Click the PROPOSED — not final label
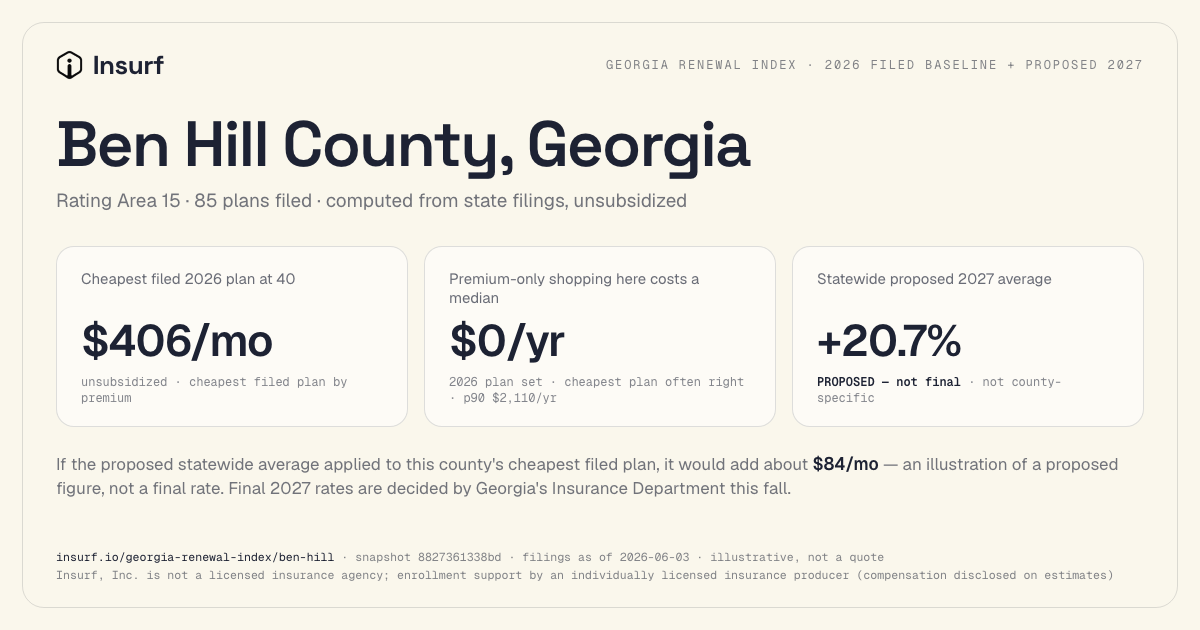Screen dimensions: 1200x630 pos(889,382)
